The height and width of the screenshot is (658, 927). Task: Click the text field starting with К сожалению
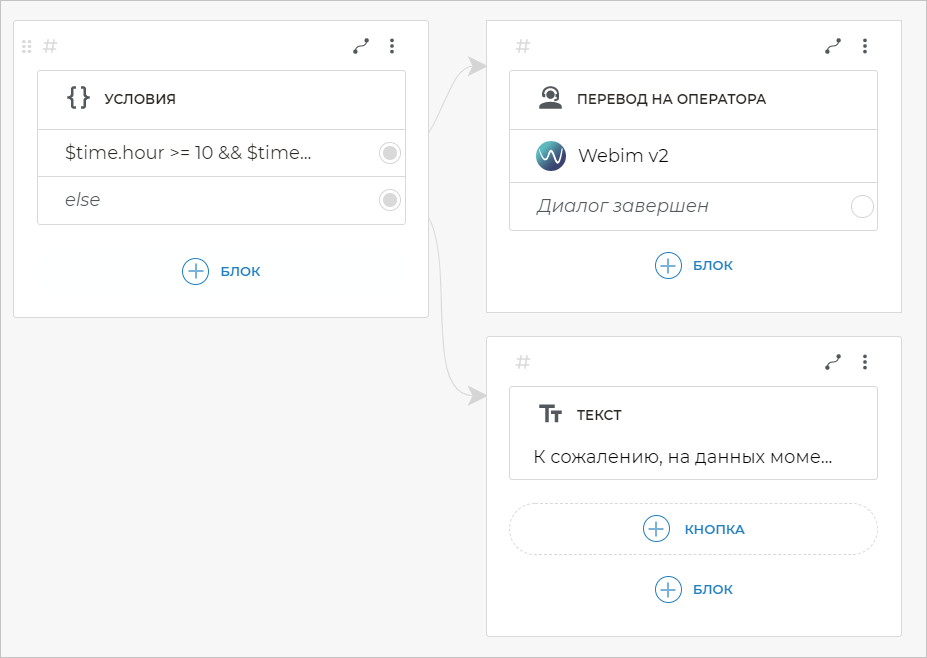pos(684,457)
